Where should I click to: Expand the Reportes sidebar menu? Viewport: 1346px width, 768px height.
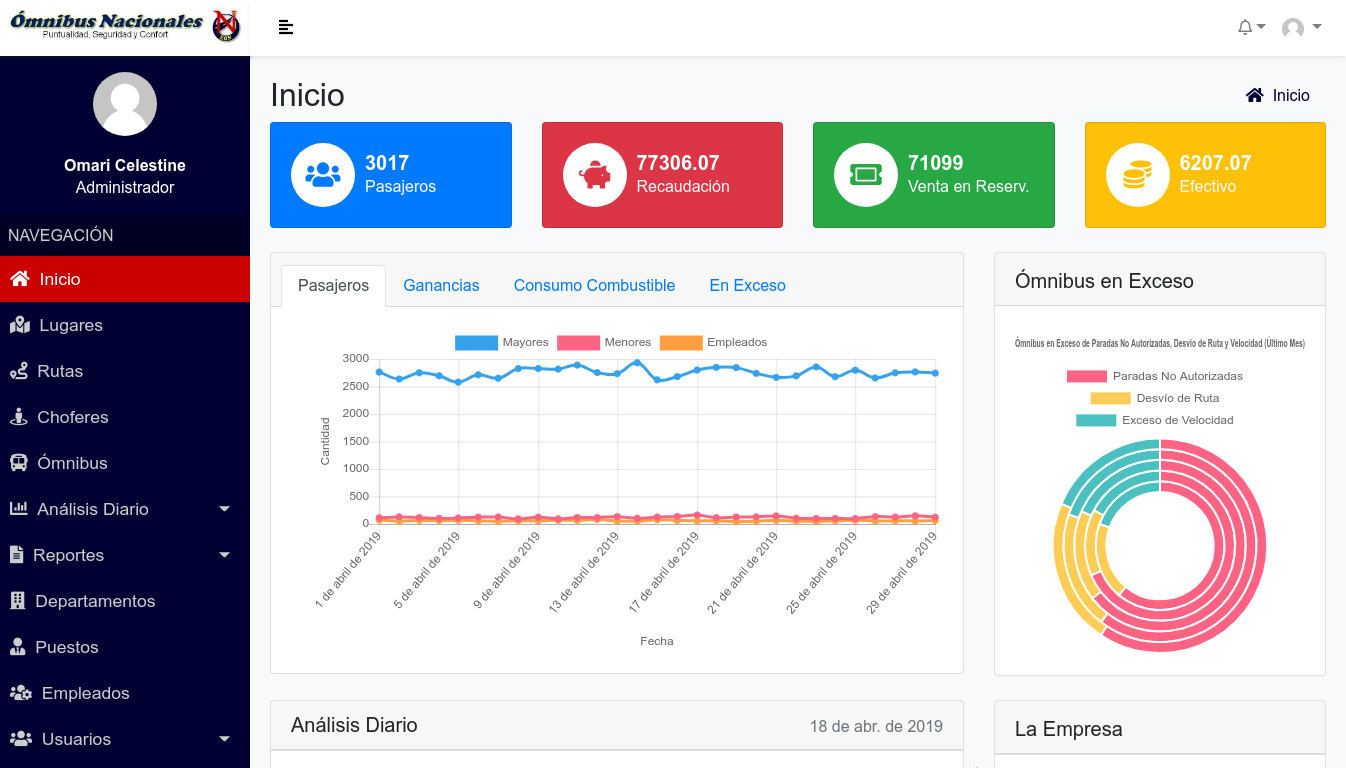coord(224,555)
